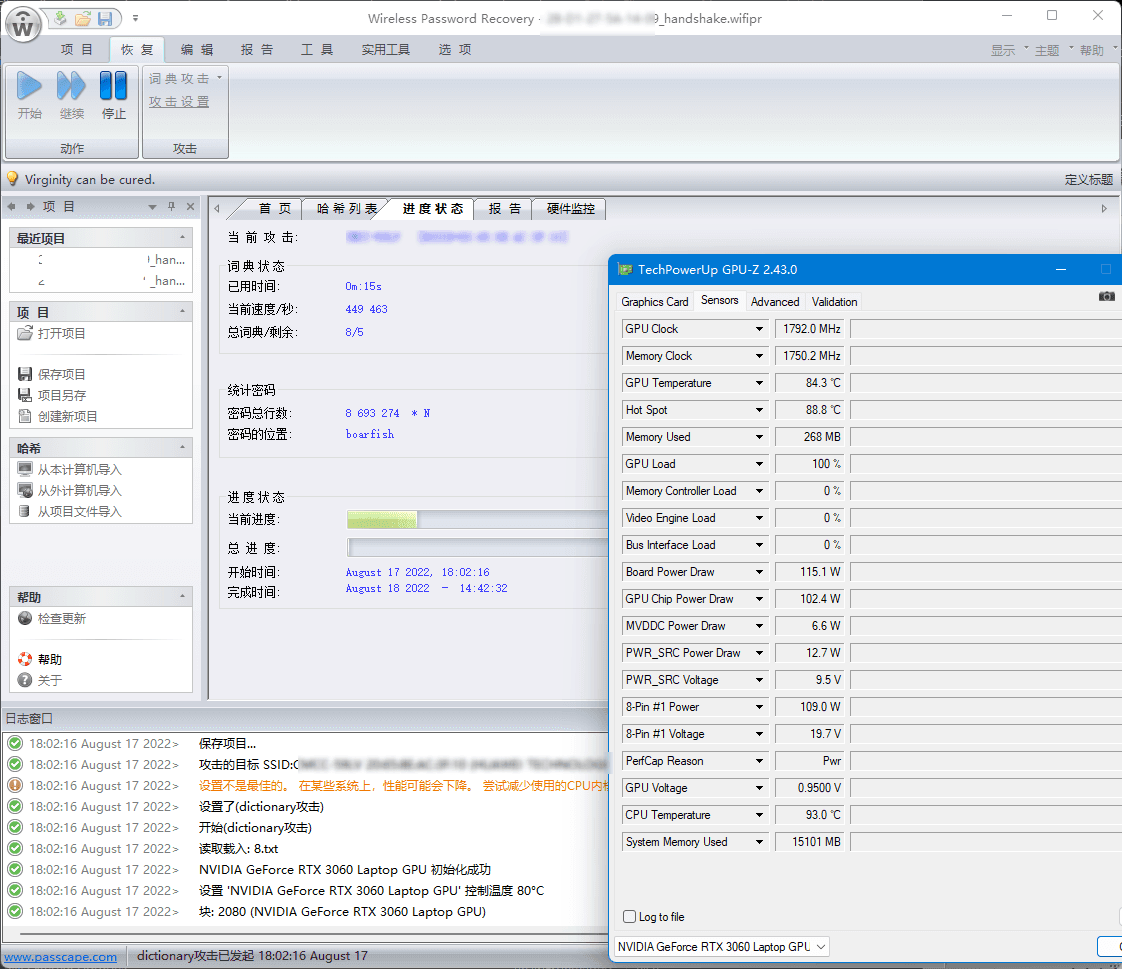The height and width of the screenshot is (969, 1122).
Task: Minimize the GPU-Z window
Action: tap(1061, 269)
